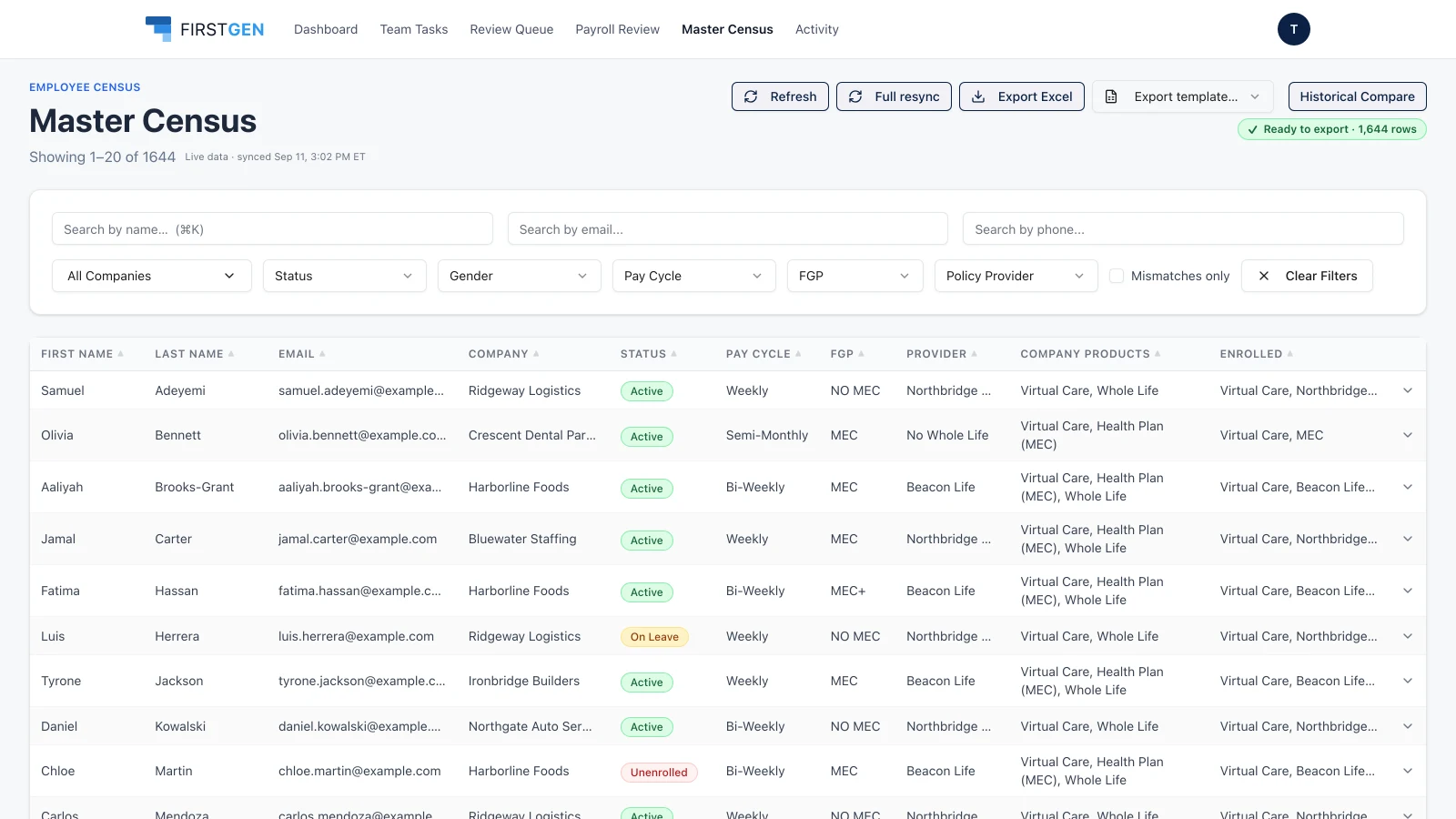This screenshot has width=1456, height=819.
Task: Click the Ready to export status badge
Action: point(1331,129)
